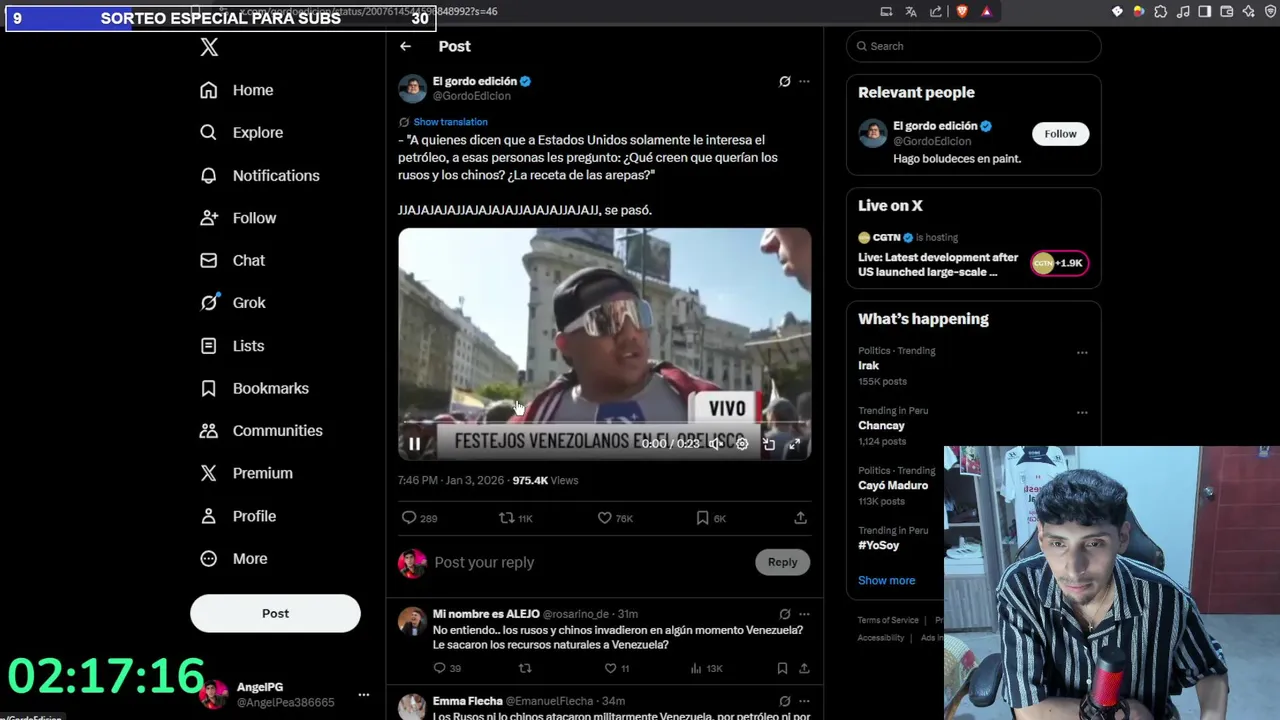Follow El gordo edición in Relevant people
This screenshot has width=1280, height=720.
1060,134
